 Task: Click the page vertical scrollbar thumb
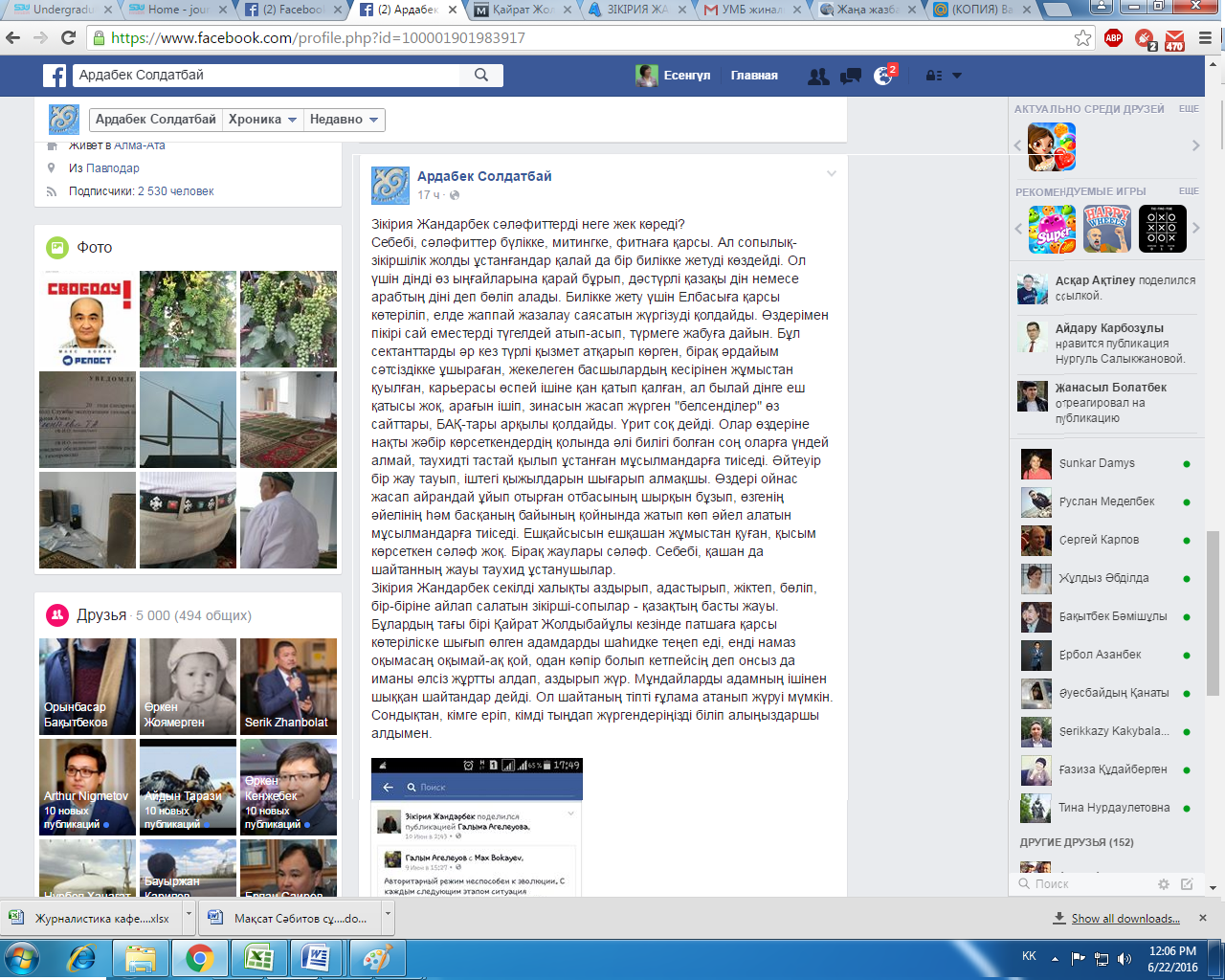click(1214, 612)
